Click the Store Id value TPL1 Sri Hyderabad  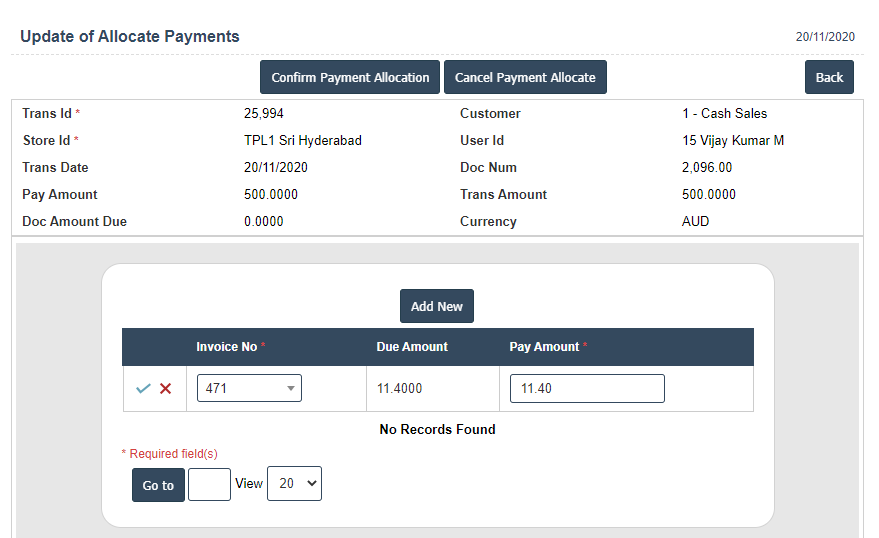click(x=303, y=140)
